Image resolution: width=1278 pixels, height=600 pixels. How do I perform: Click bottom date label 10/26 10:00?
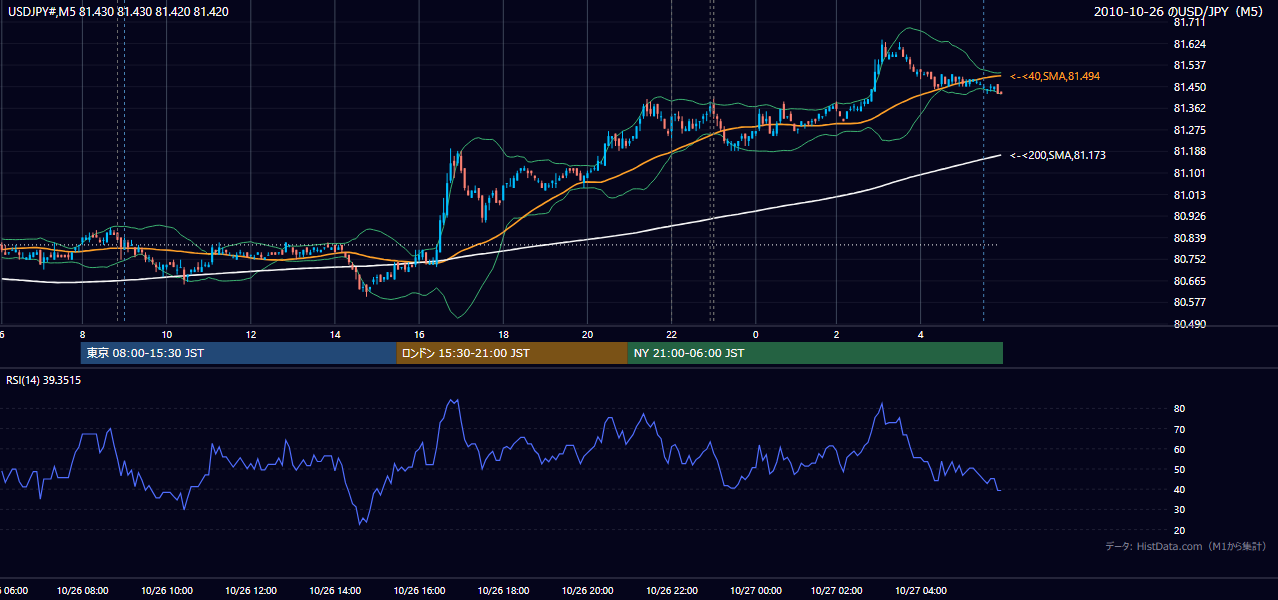click(167, 590)
